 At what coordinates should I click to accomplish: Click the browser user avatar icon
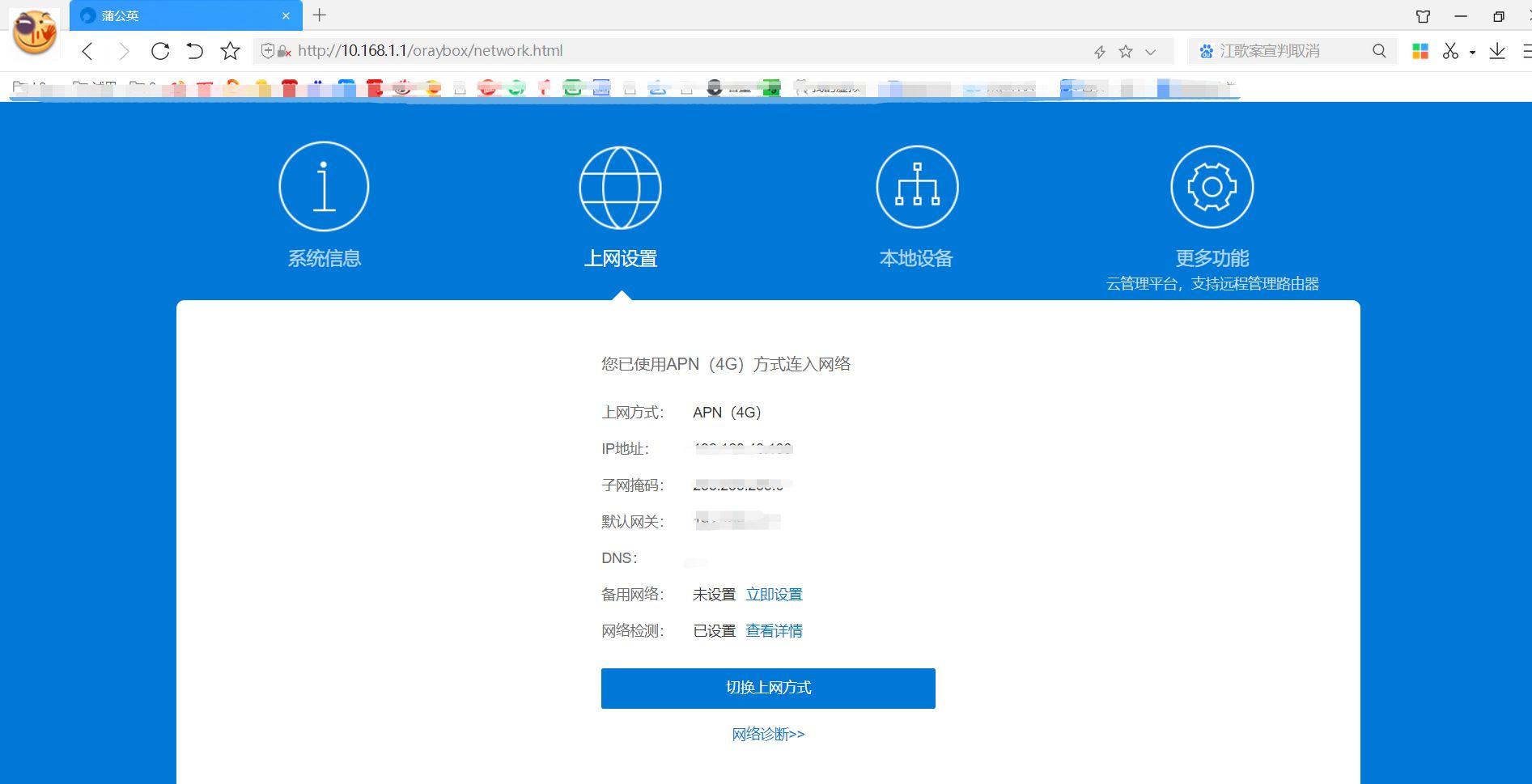34,32
